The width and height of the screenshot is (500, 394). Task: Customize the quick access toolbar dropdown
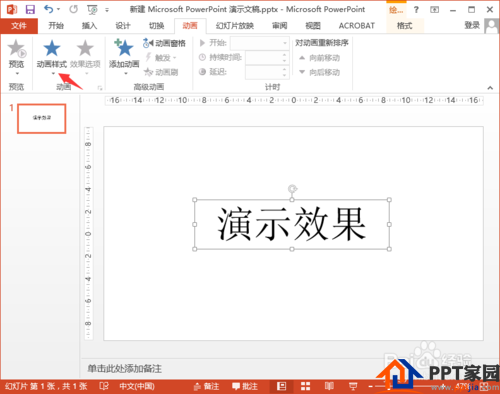(x=107, y=10)
